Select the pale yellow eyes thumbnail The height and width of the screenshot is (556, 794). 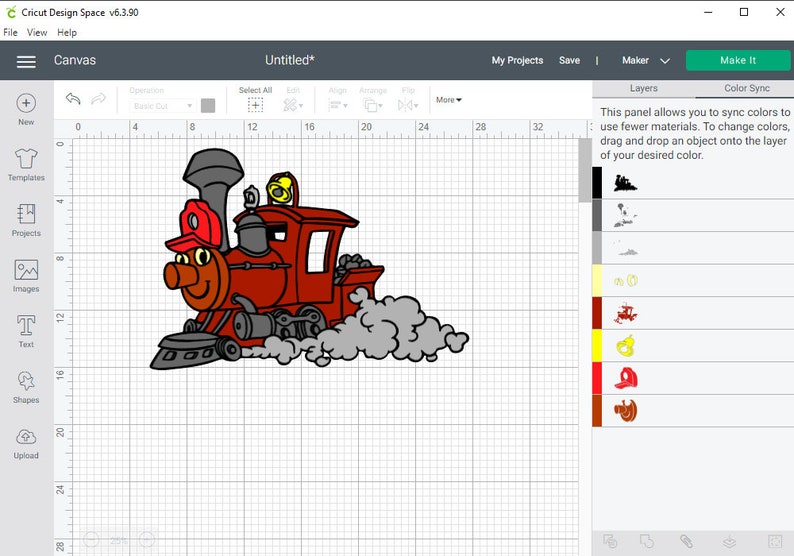[x=626, y=280]
